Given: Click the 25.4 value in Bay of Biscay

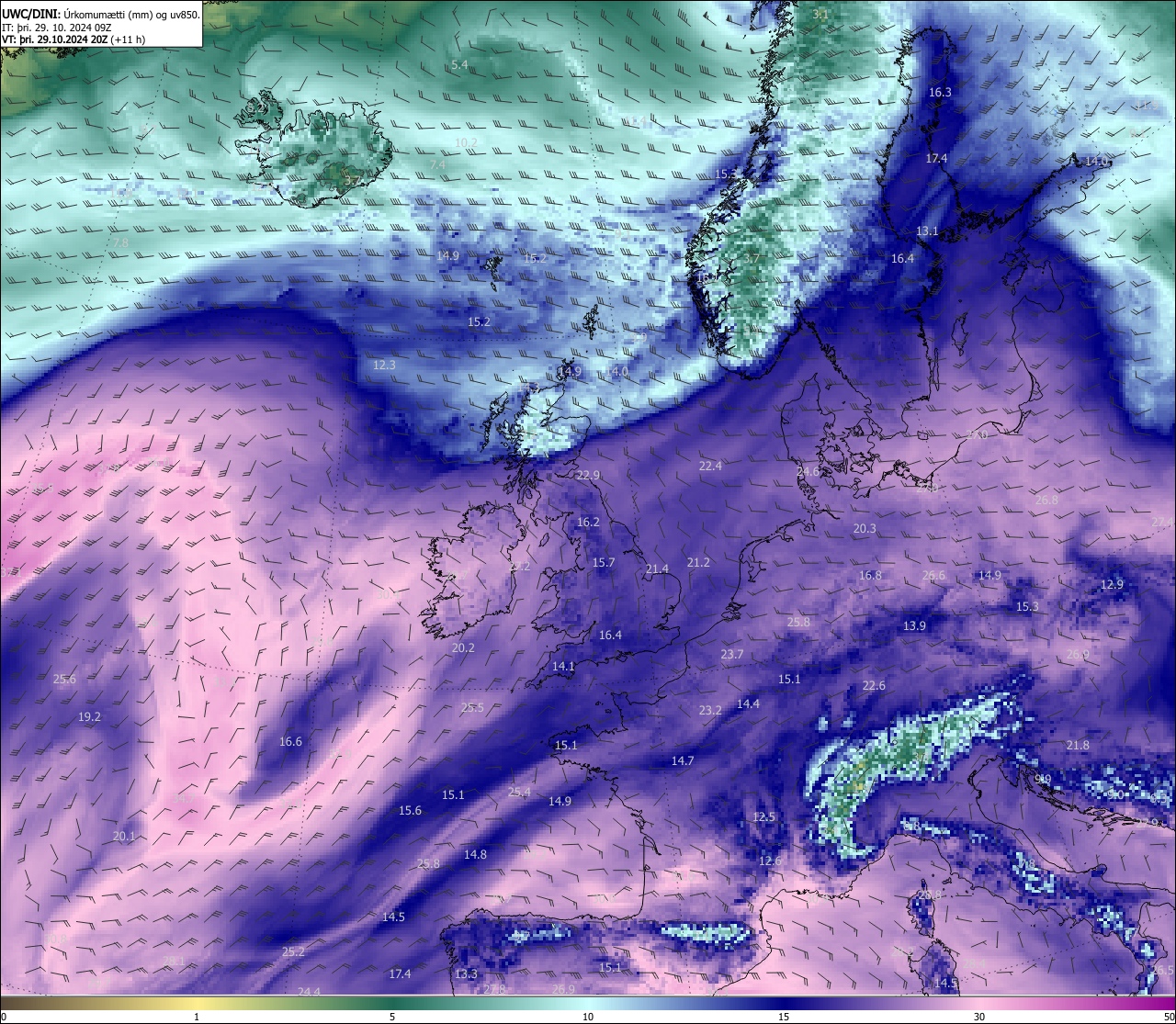Looking at the screenshot, I should coord(519,793).
